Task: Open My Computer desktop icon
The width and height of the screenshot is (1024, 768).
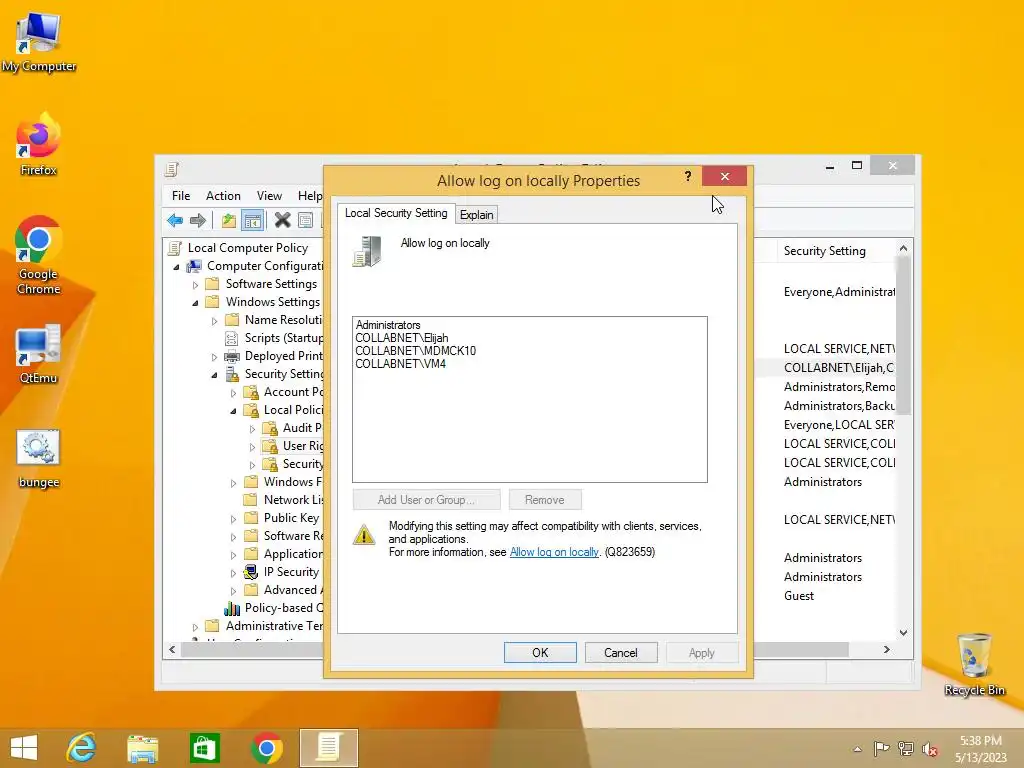Action: pyautogui.click(x=39, y=43)
